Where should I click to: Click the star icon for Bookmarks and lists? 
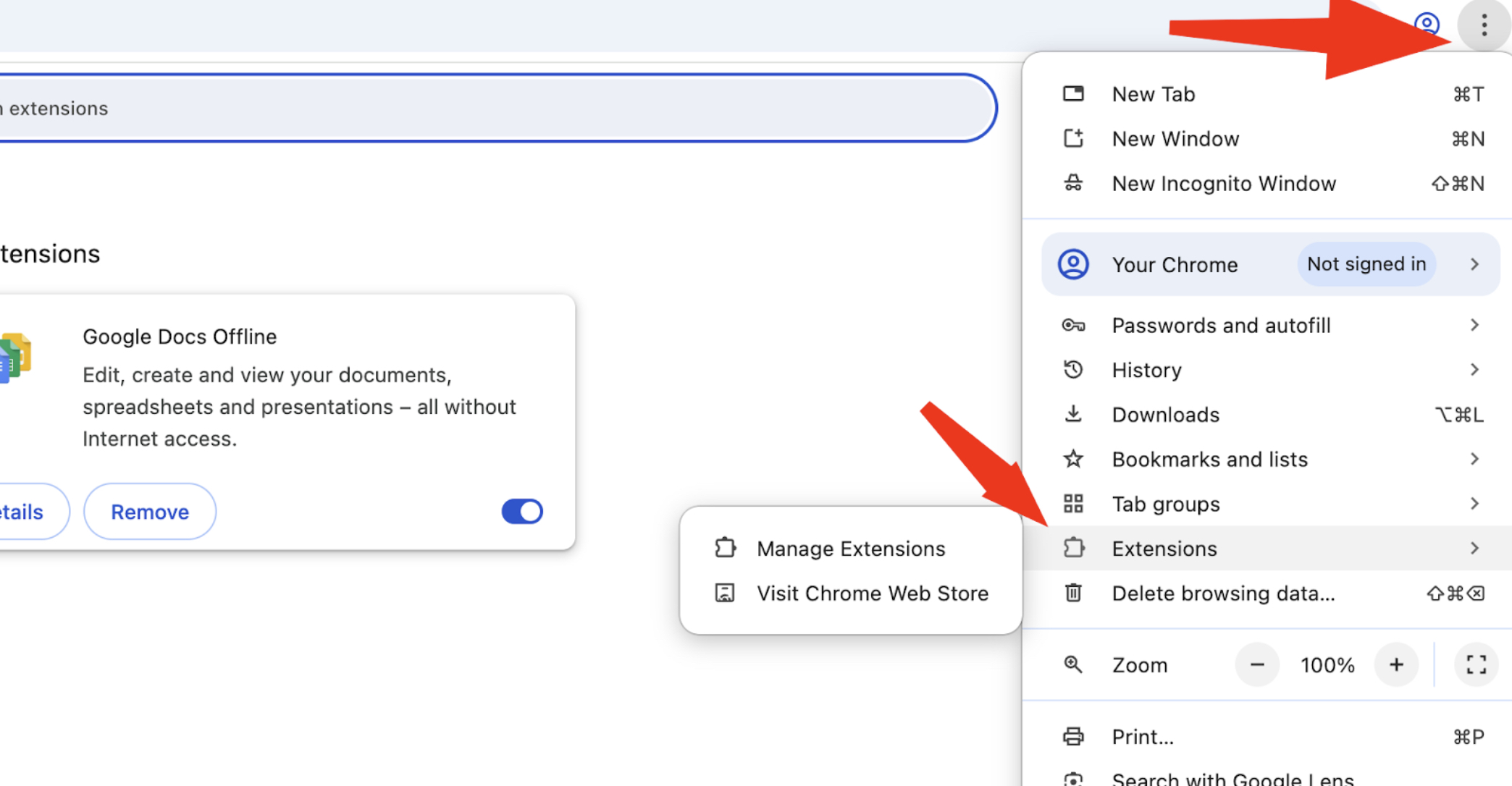pos(1073,459)
